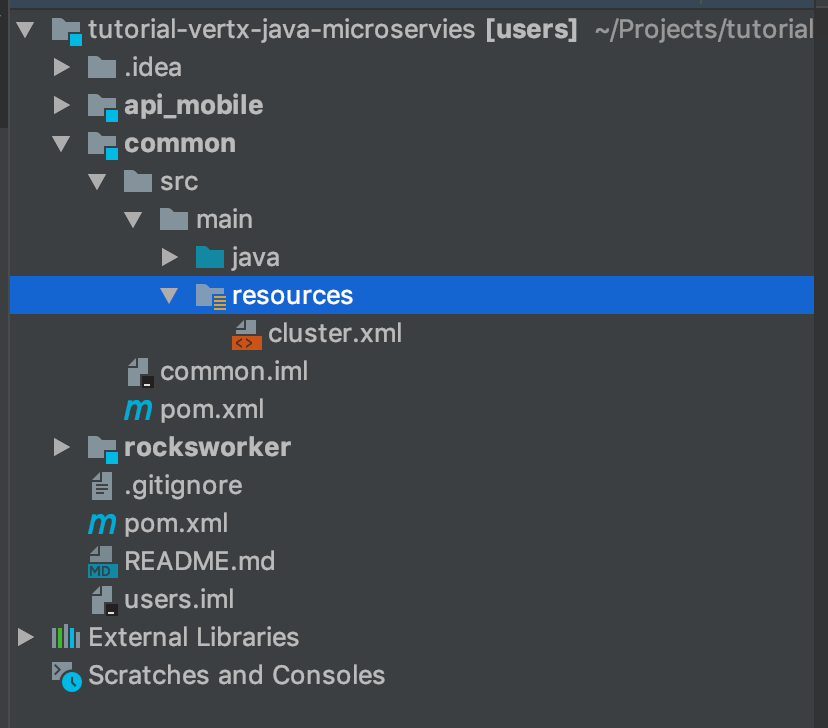
Task: Expand the java folder
Action: coord(169,257)
